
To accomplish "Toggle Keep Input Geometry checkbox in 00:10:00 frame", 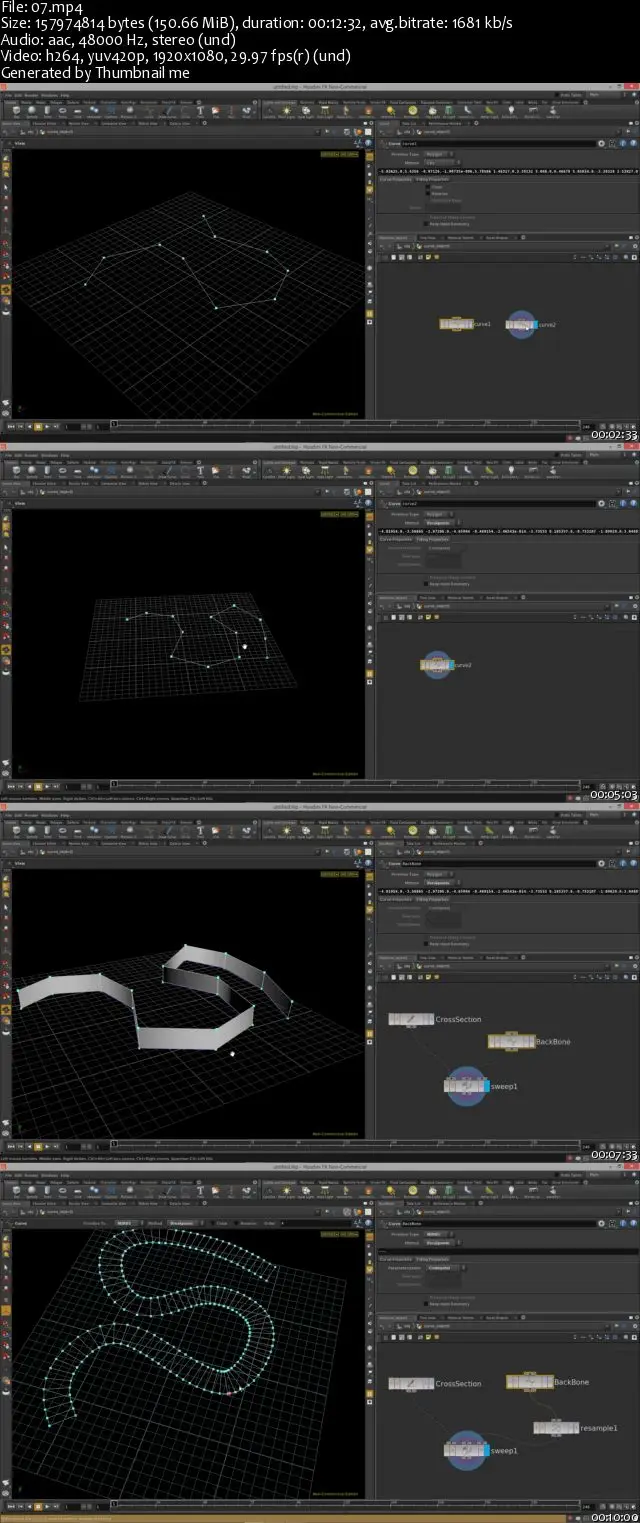I will 425,1304.
